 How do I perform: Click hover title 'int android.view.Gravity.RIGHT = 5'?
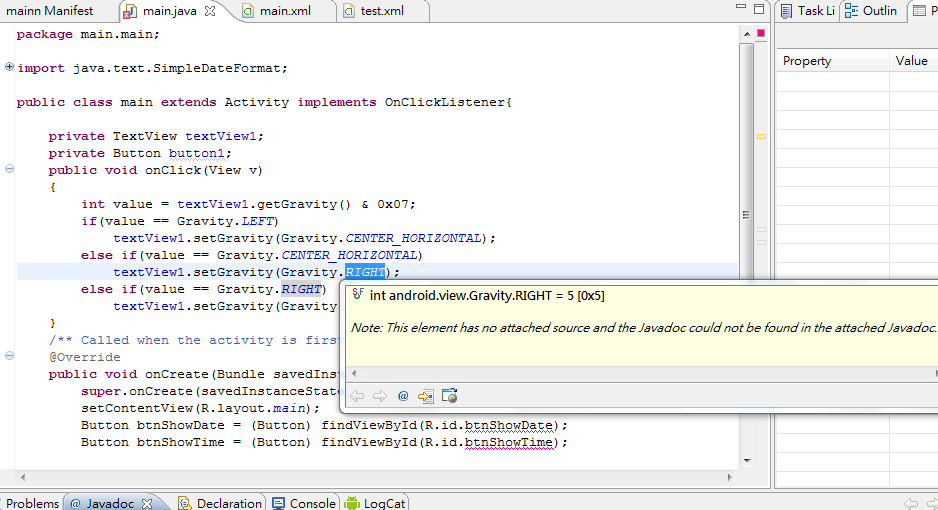pos(487,296)
